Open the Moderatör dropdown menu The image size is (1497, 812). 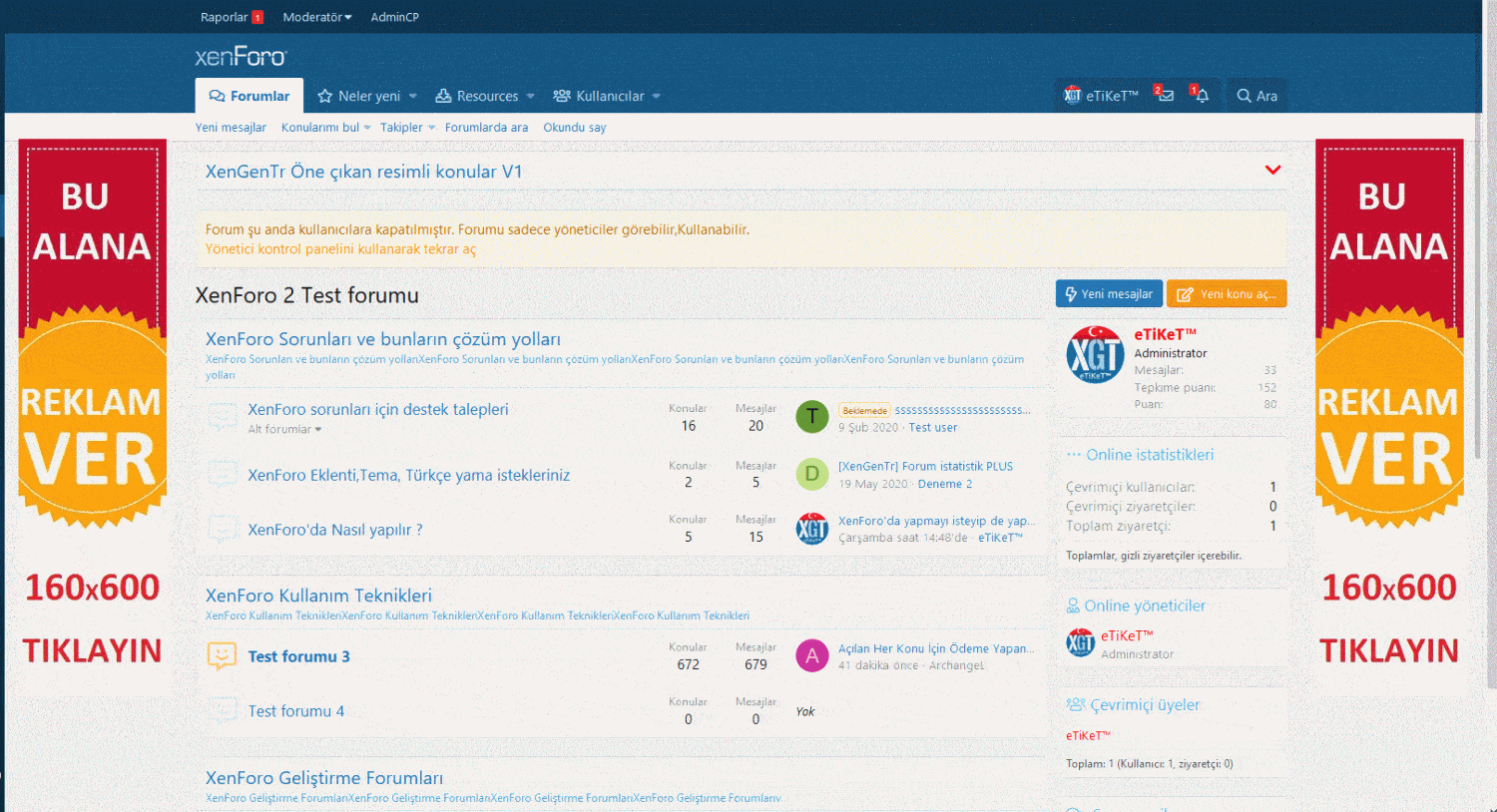coord(316,17)
